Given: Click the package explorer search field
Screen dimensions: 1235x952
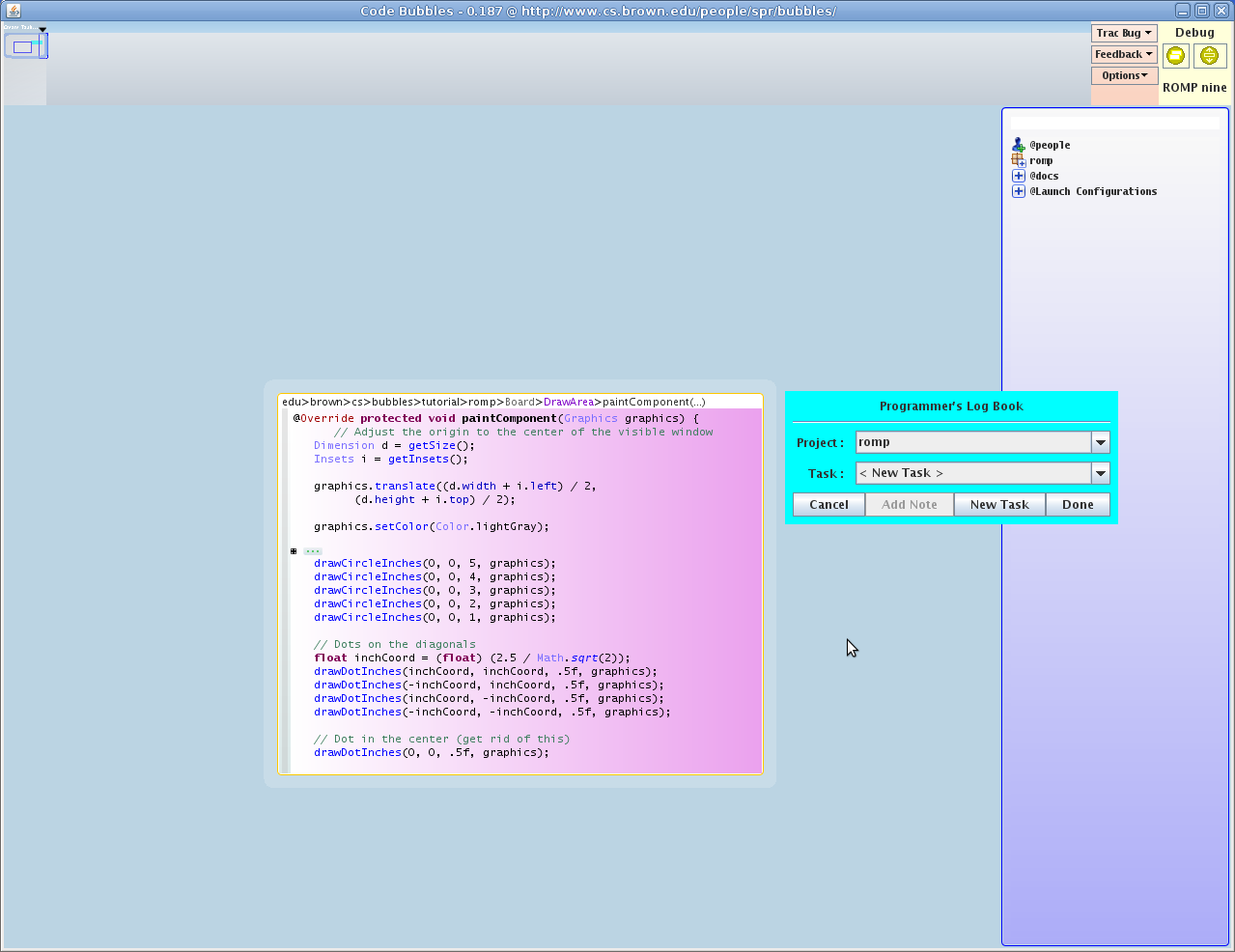Looking at the screenshot, I should [x=1115, y=124].
